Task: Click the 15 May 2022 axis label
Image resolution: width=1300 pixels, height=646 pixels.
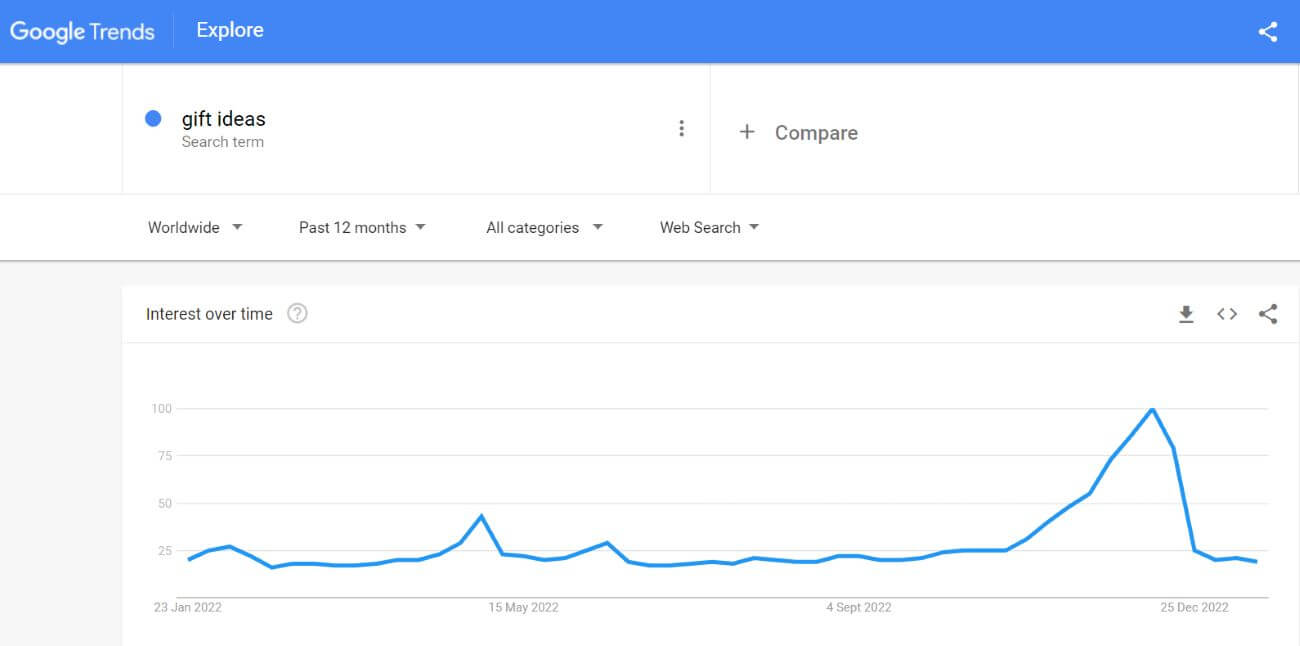Action: pyautogui.click(x=523, y=607)
